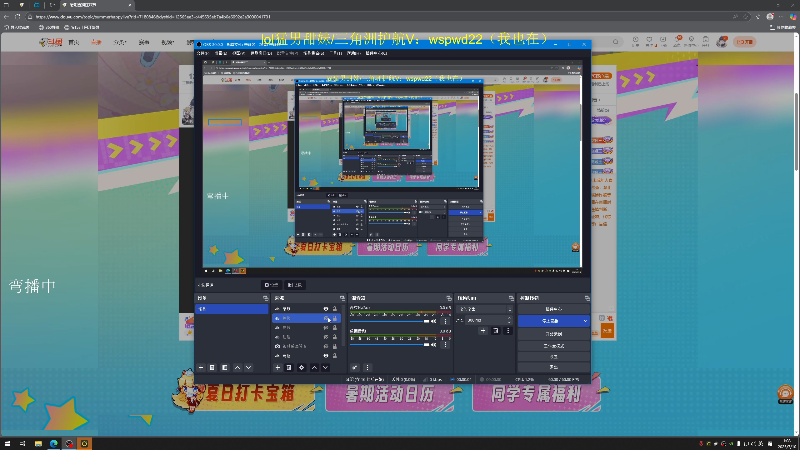Open advanced audio properties in the Audio Mixer footer

click(x=355, y=367)
